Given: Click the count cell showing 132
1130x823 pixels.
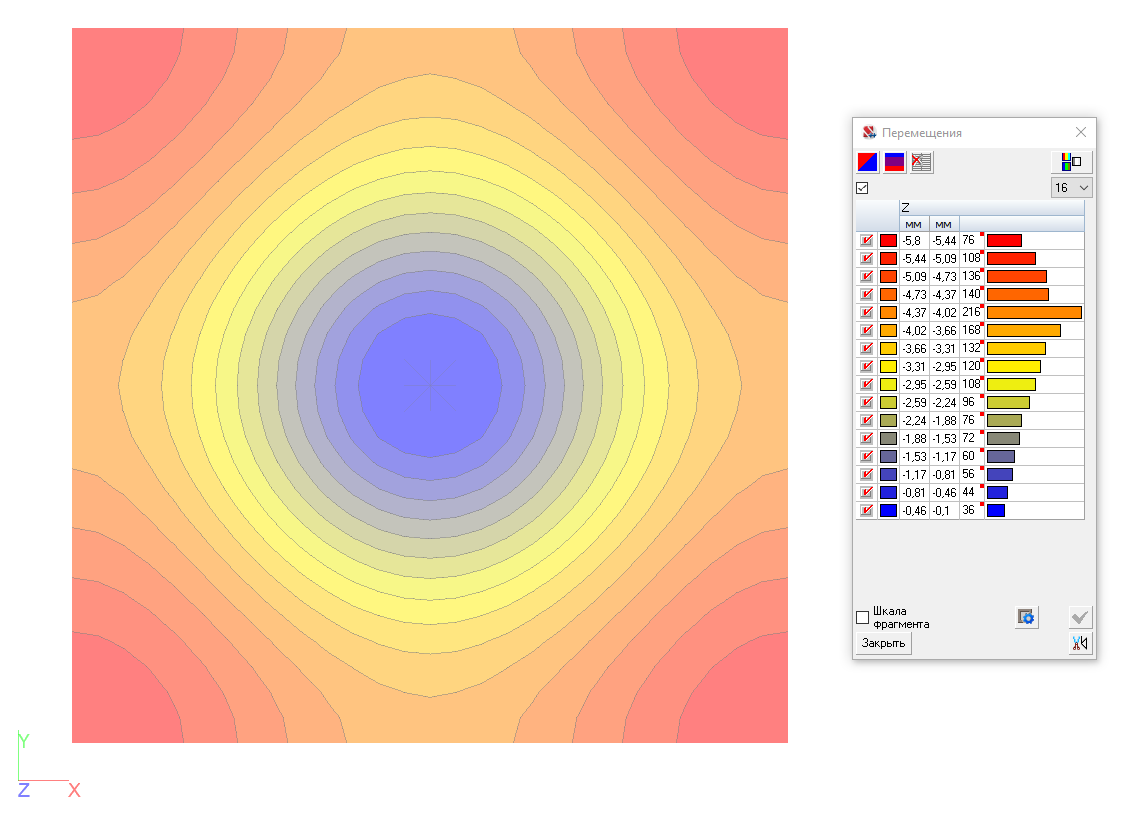Looking at the screenshot, I should pos(971,349).
